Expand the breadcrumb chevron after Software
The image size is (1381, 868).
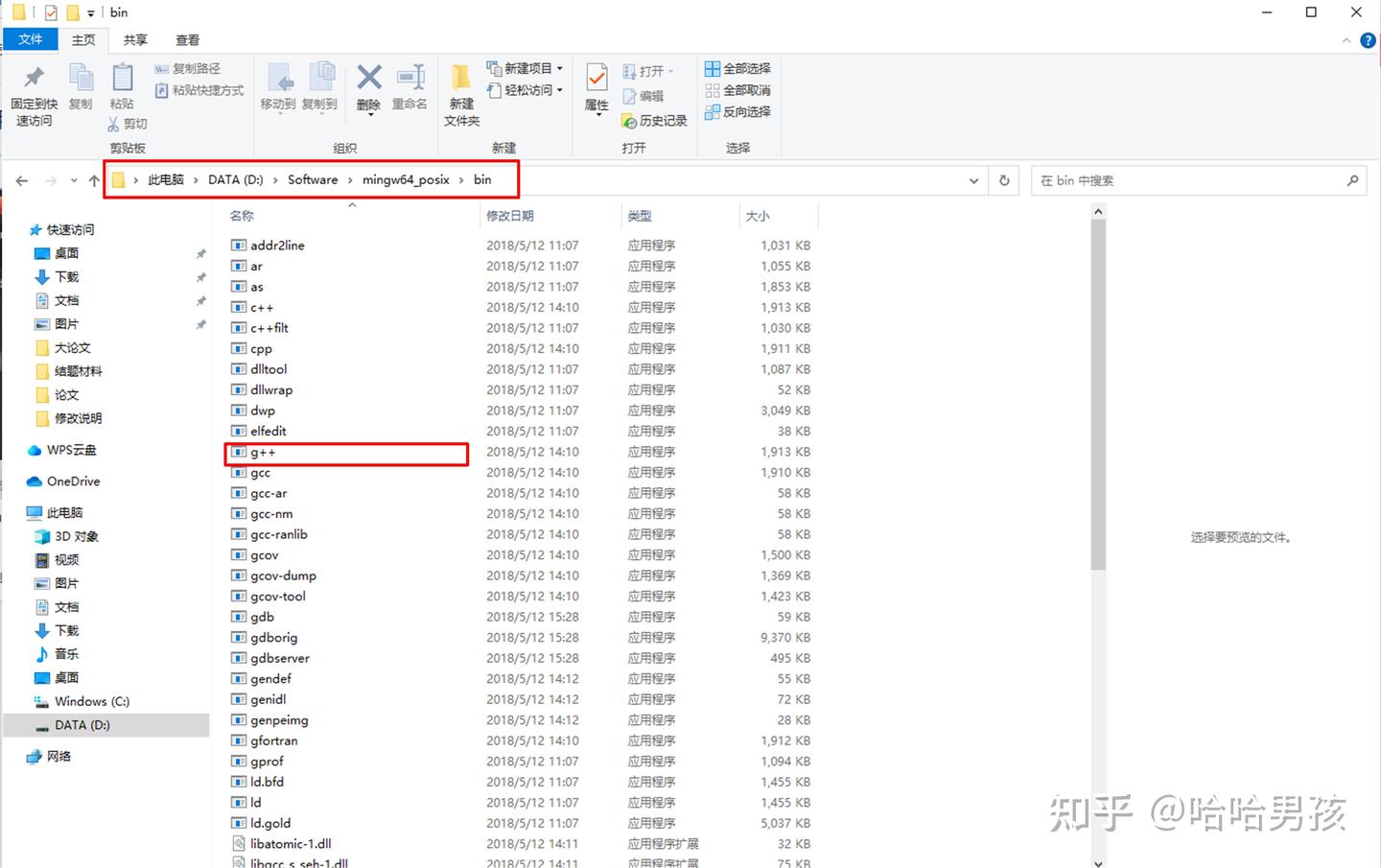350,179
